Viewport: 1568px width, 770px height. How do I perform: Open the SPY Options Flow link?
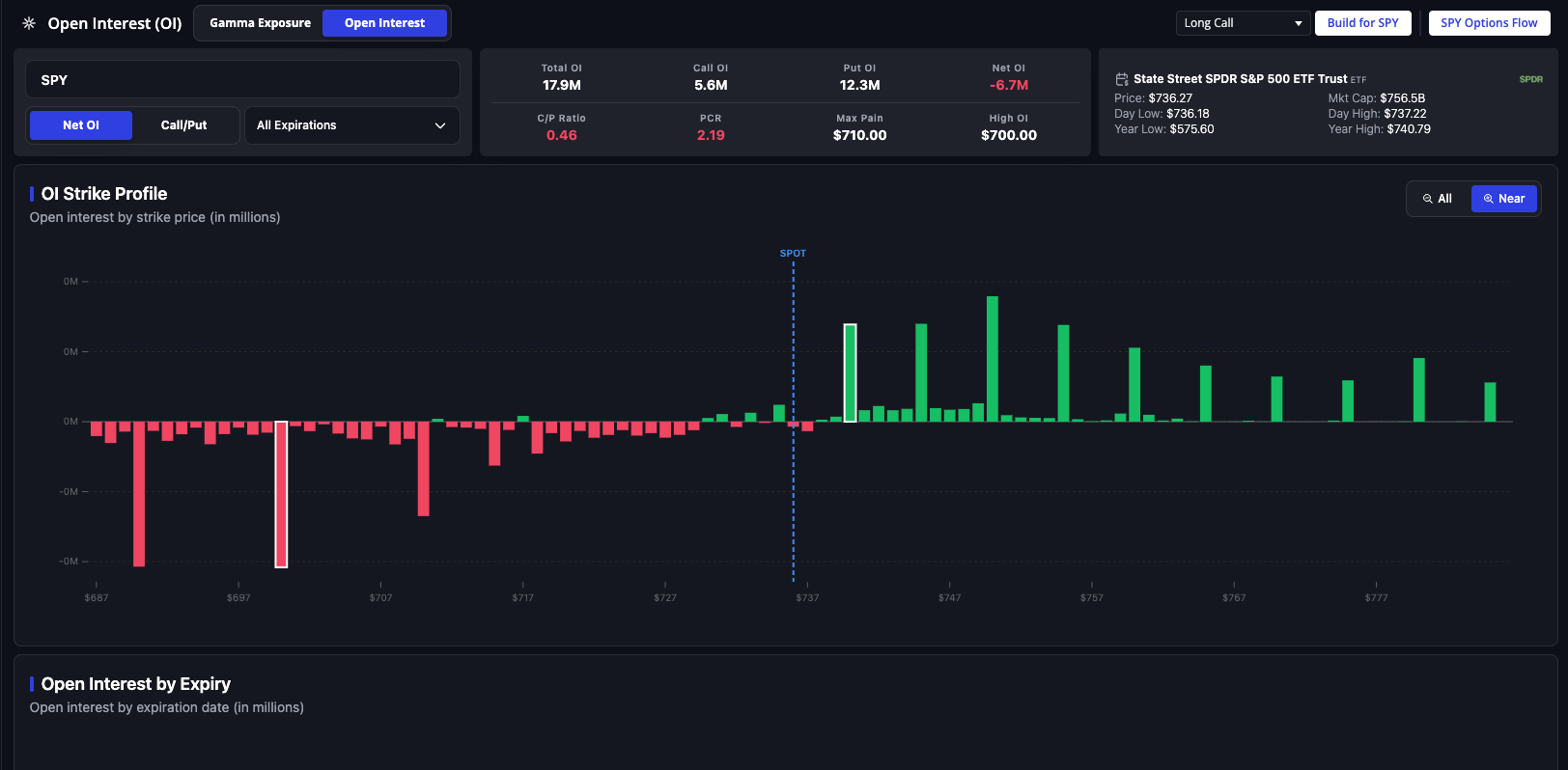1489,23
